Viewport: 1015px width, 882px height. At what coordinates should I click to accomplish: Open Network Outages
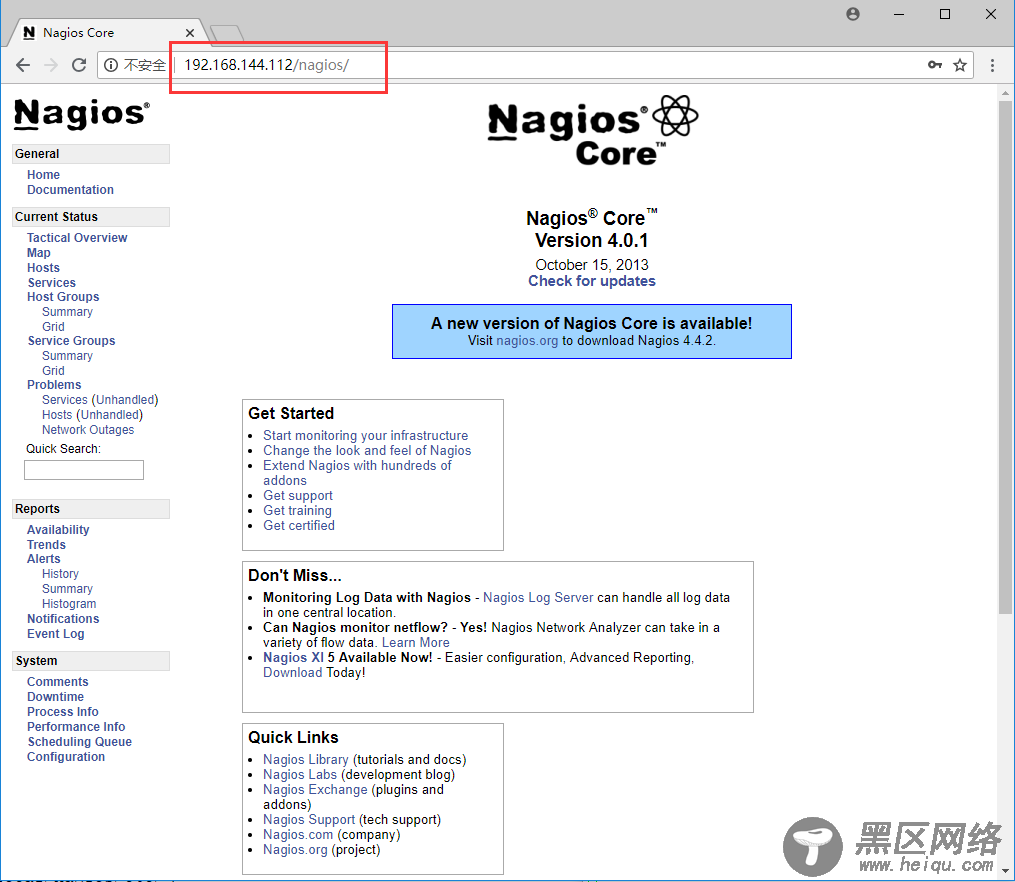88,430
